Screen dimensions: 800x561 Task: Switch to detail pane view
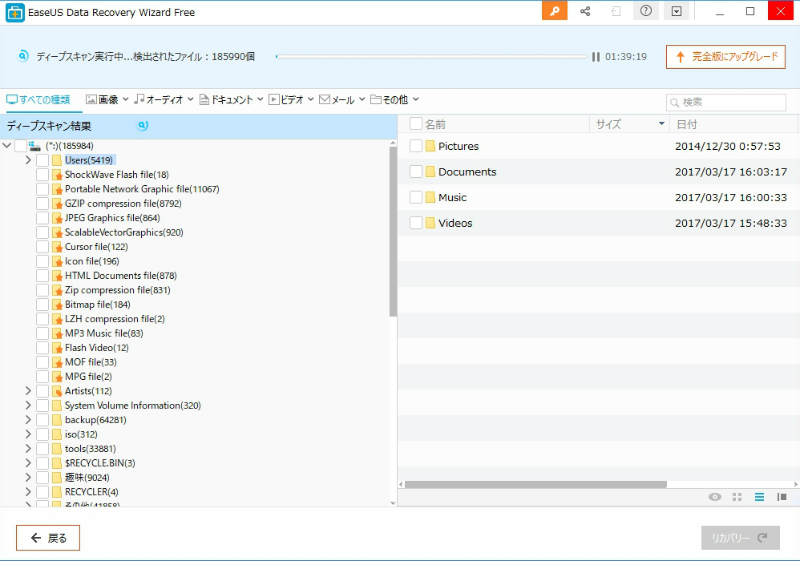coord(782,497)
